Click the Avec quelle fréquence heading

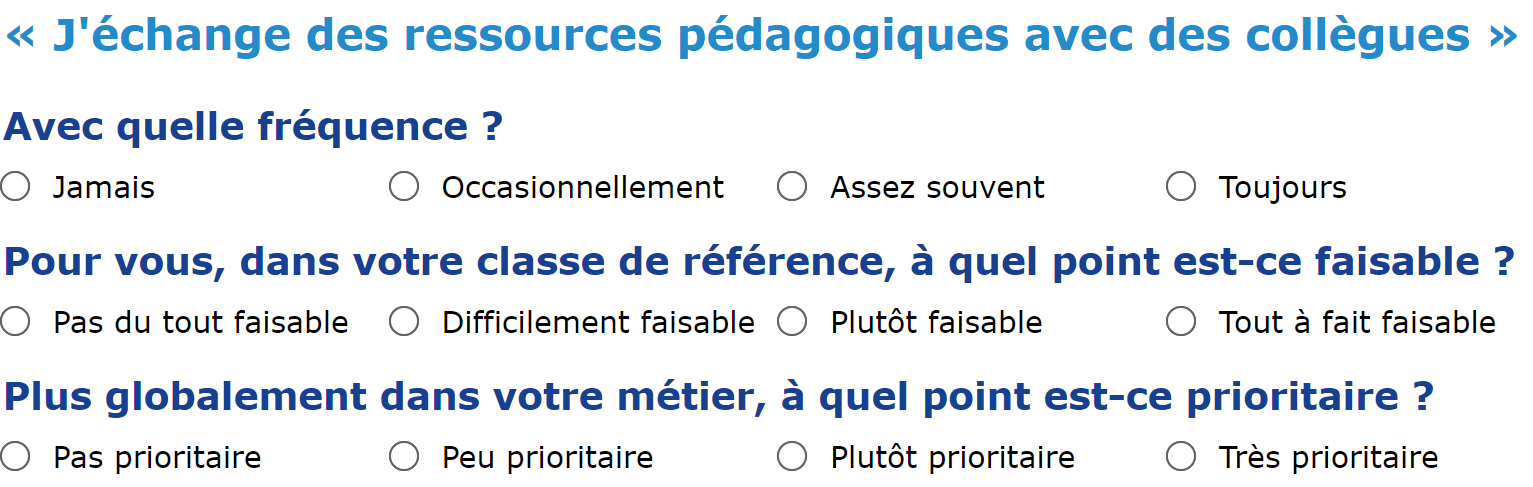[x=253, y=127]
